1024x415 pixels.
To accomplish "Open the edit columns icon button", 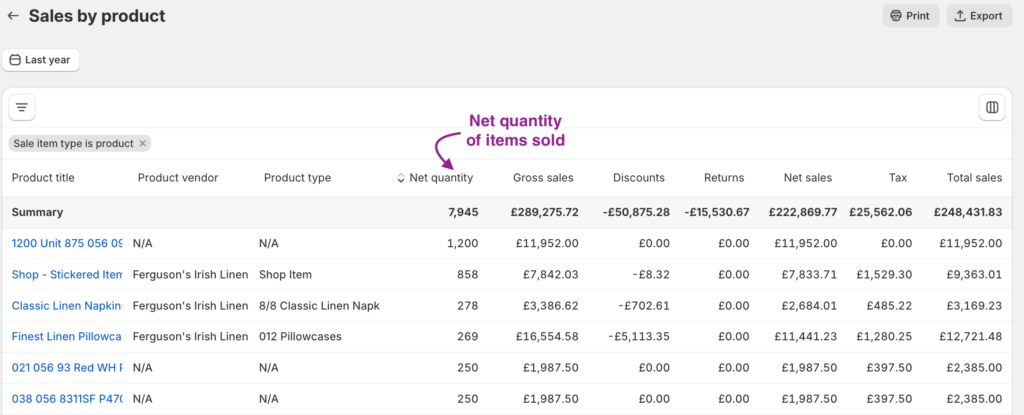I will click(x=992, y=107).
